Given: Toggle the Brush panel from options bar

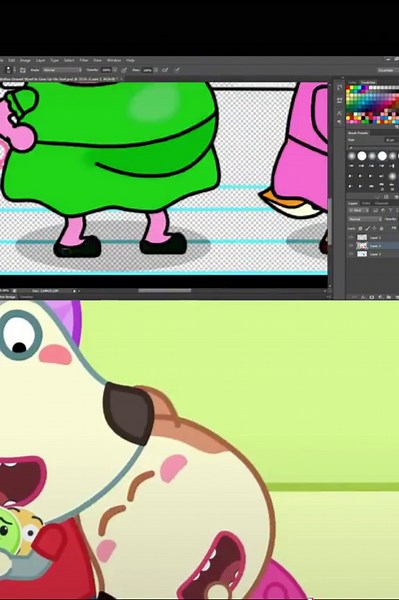Looking at the screenshot, I should point(23,70).
